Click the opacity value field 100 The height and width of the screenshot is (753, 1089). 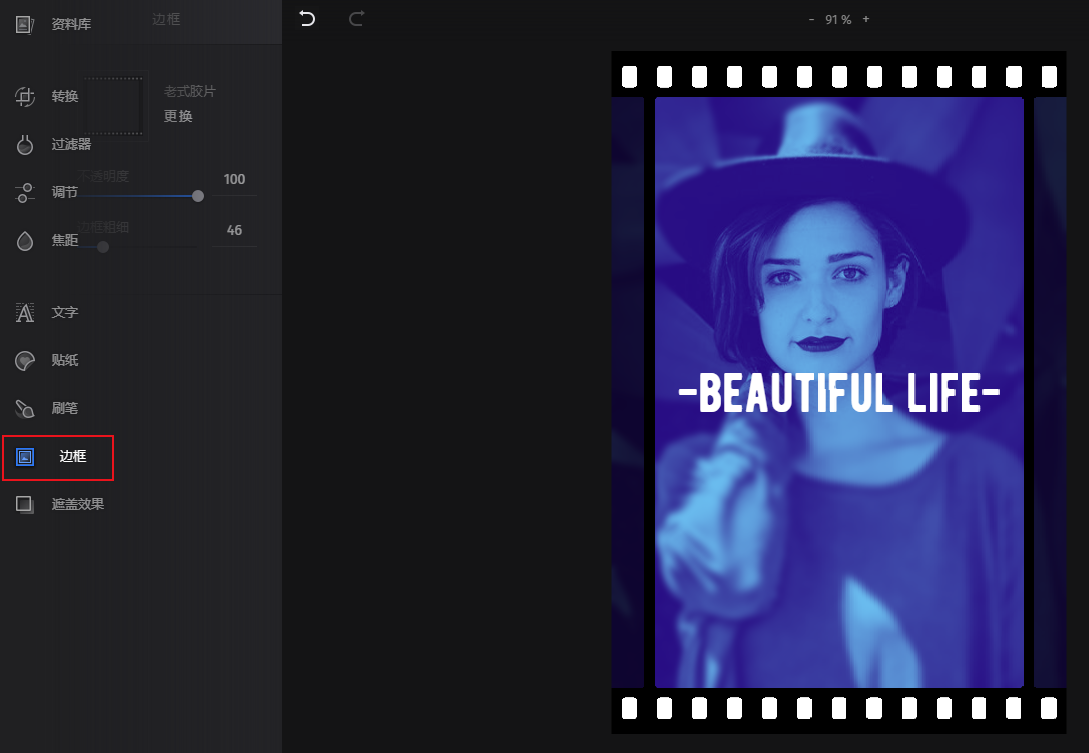pos(234,179)
